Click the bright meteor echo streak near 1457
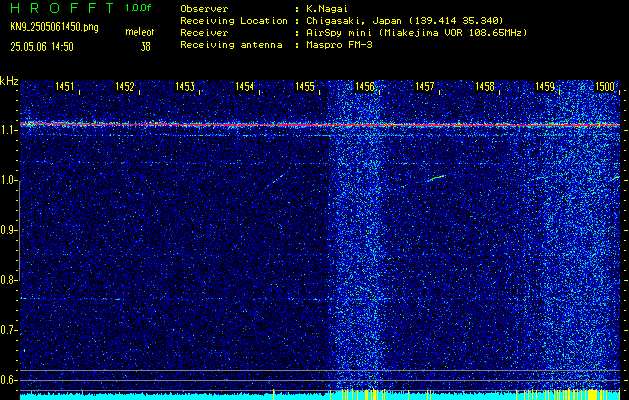629x400 pixels. pyautogui.click(x=436, y=178)
